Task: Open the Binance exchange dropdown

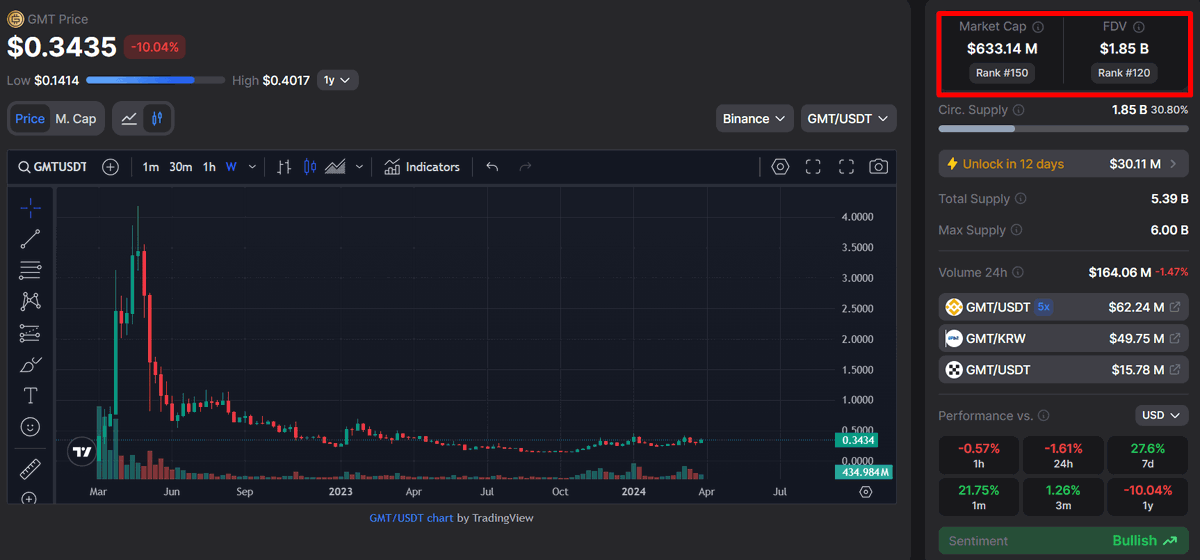Action: tap(755, 118)
